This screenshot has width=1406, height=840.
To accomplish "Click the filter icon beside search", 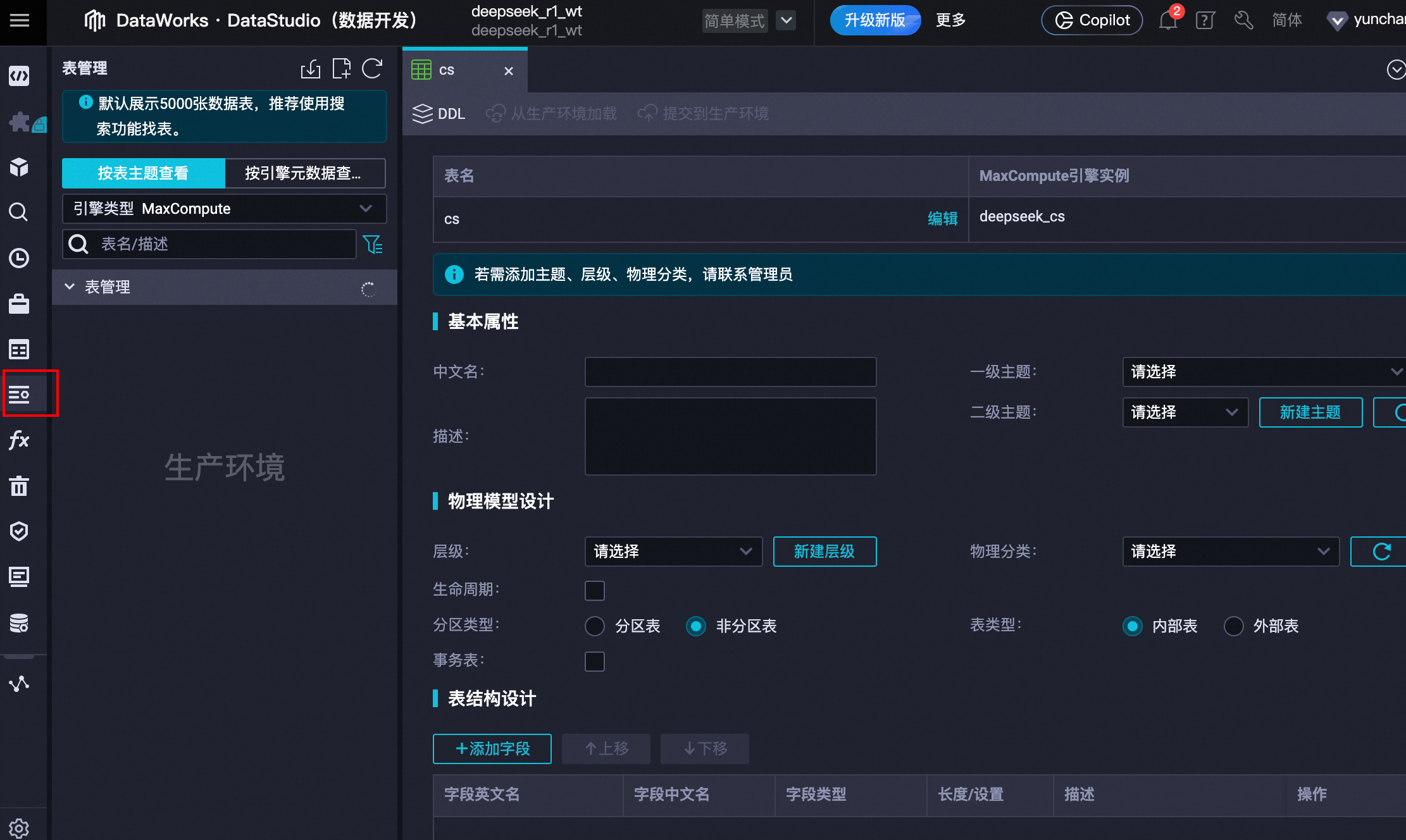I will click(x=373, y=245).
